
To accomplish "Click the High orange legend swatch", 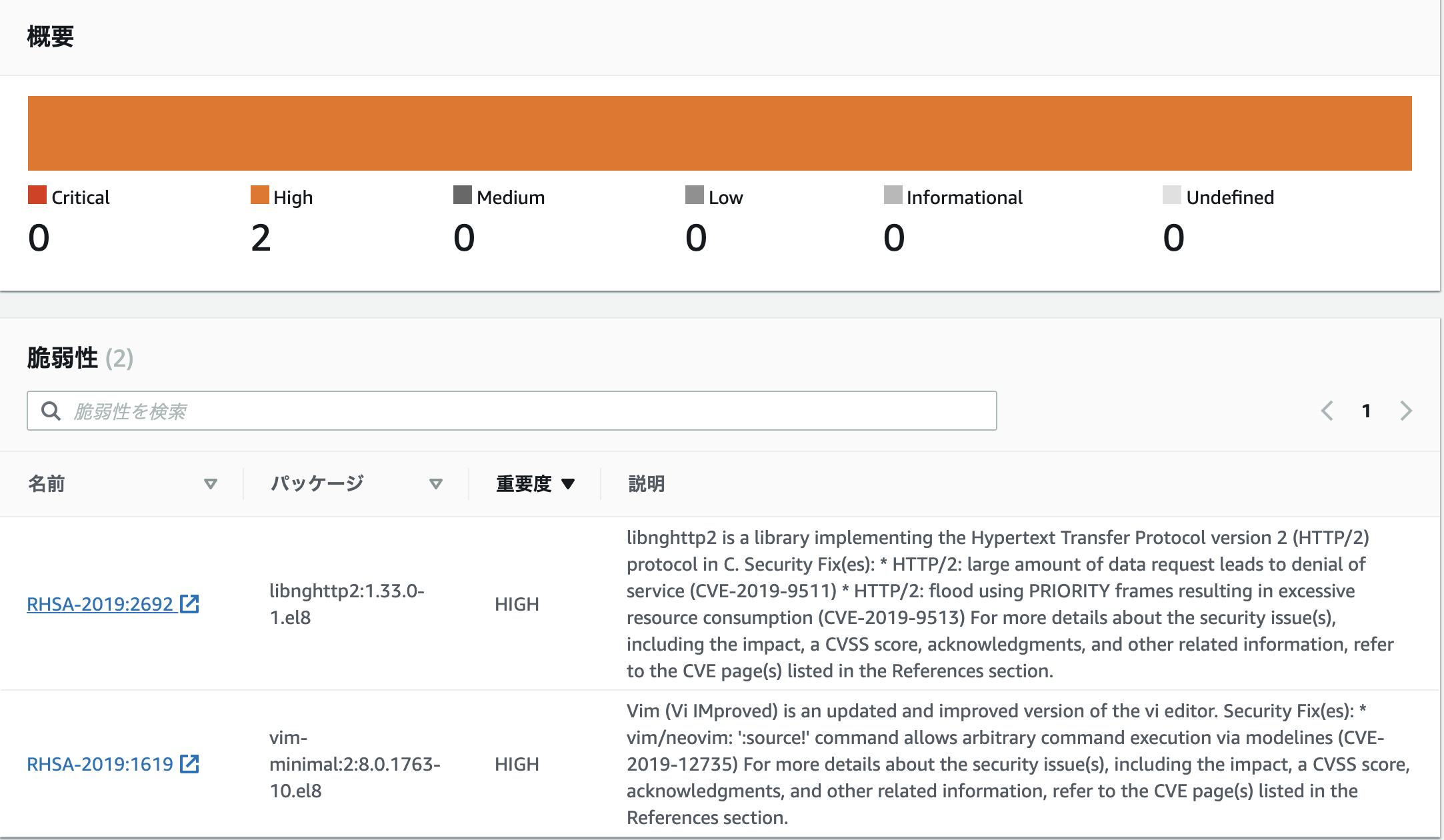I will click(x=260, y=195).
